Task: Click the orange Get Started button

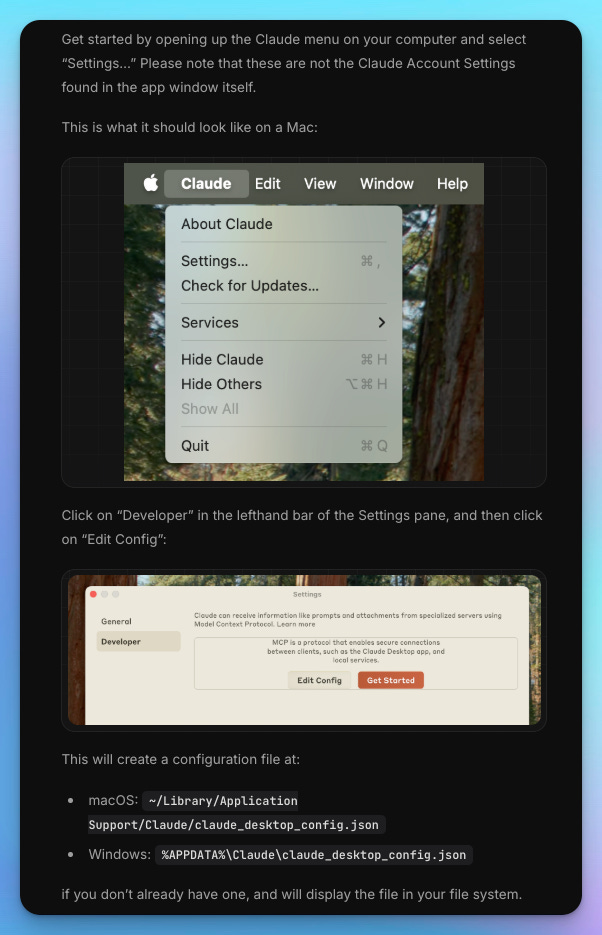Action: click(x=390, y=680)
